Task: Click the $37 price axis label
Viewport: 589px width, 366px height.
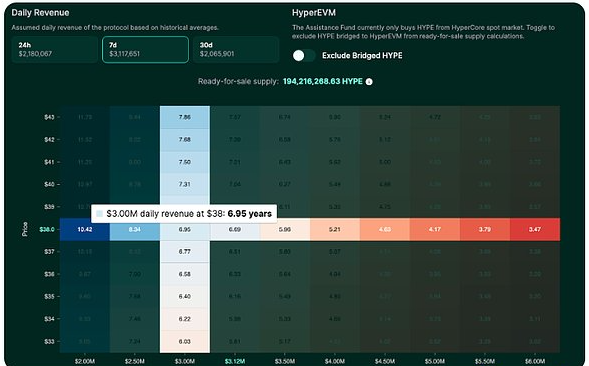Action: click(49, 252)
